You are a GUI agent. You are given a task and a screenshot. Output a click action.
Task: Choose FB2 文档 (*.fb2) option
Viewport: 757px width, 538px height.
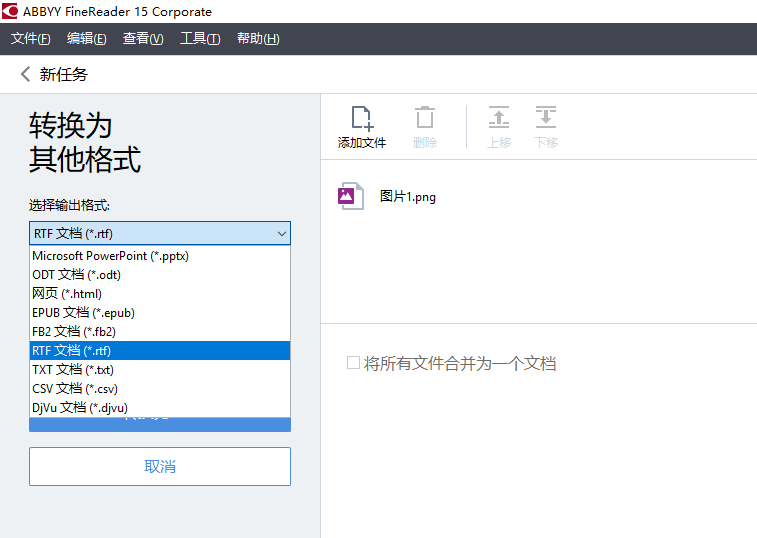(160, 332)
